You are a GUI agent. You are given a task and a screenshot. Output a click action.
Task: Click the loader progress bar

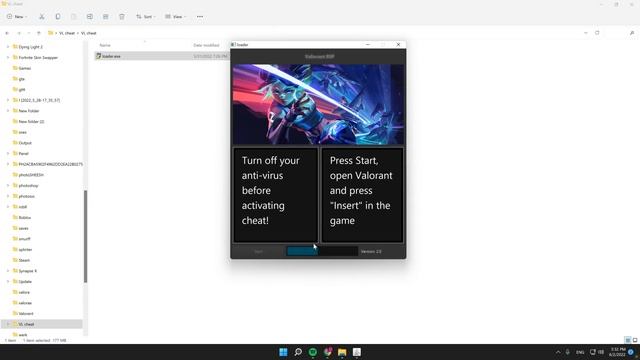(x=322, y=251)
